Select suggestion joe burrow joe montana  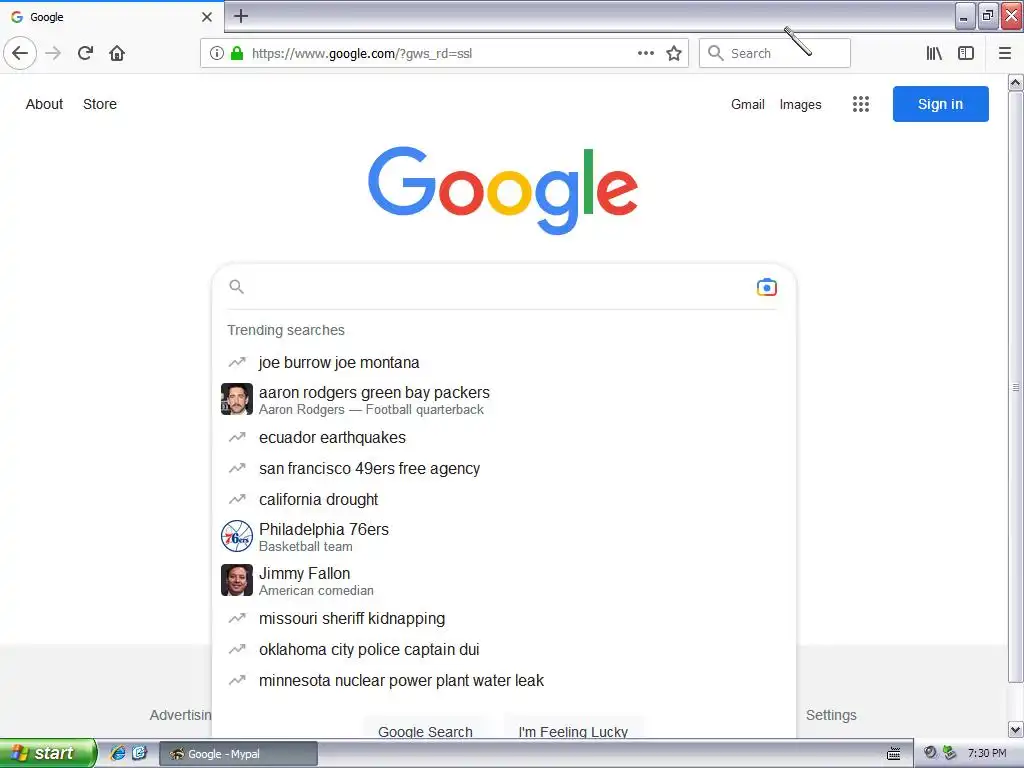click(504, 362)
